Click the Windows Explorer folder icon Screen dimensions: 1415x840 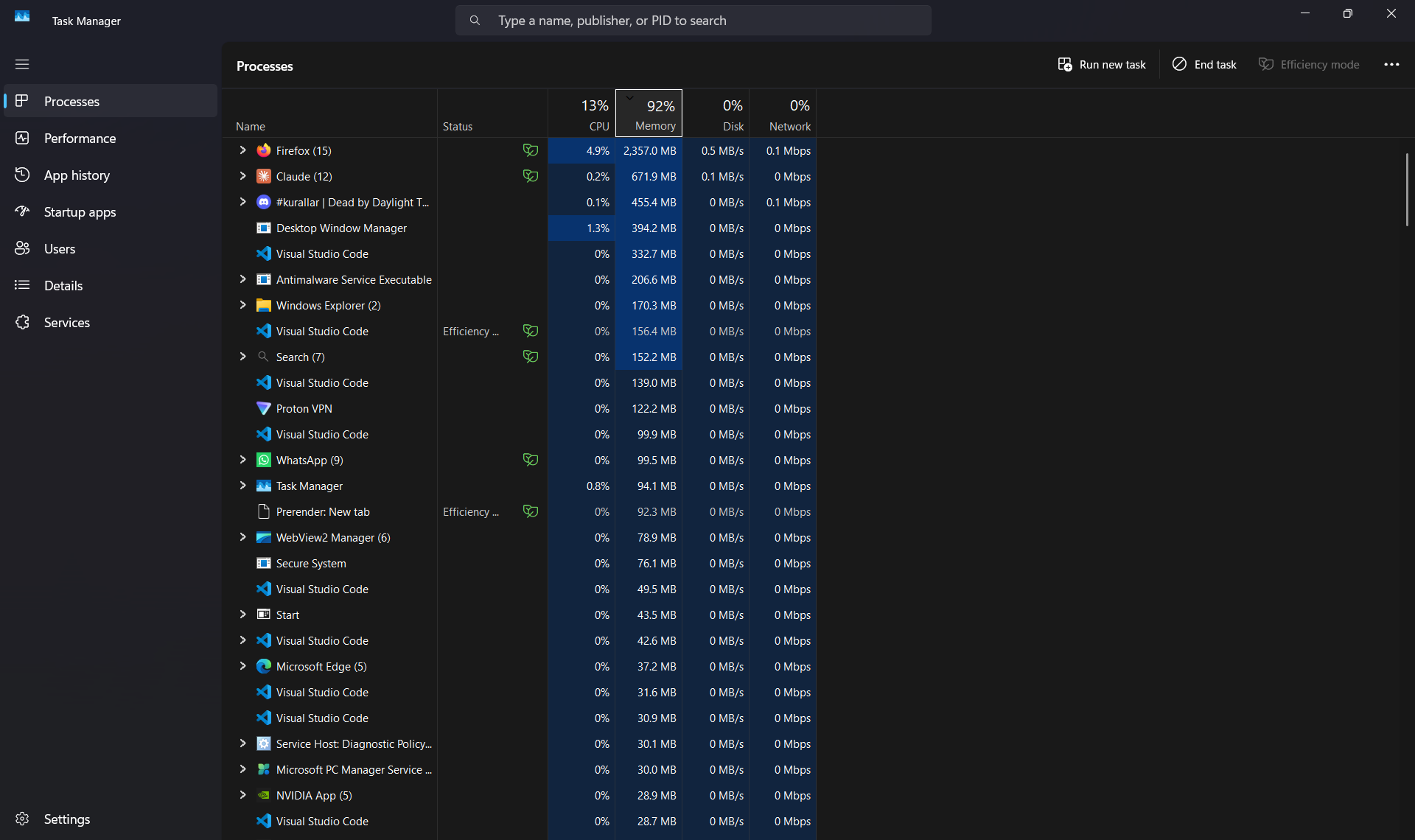263,305
